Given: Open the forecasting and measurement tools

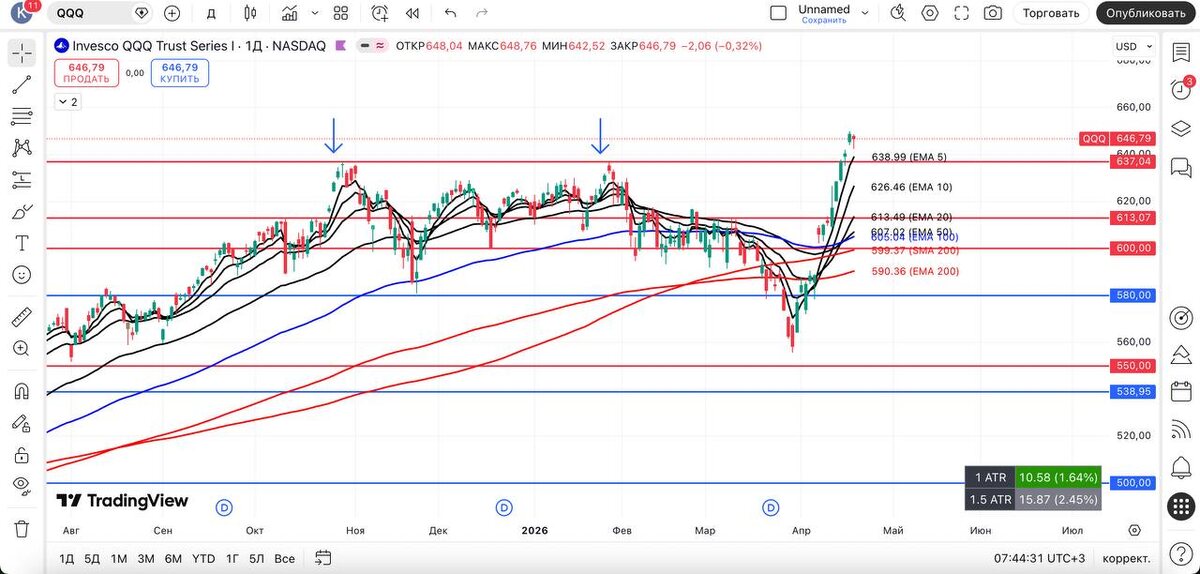Looking at the screenshot, I should pyautogui.click(x=22, y=180).
